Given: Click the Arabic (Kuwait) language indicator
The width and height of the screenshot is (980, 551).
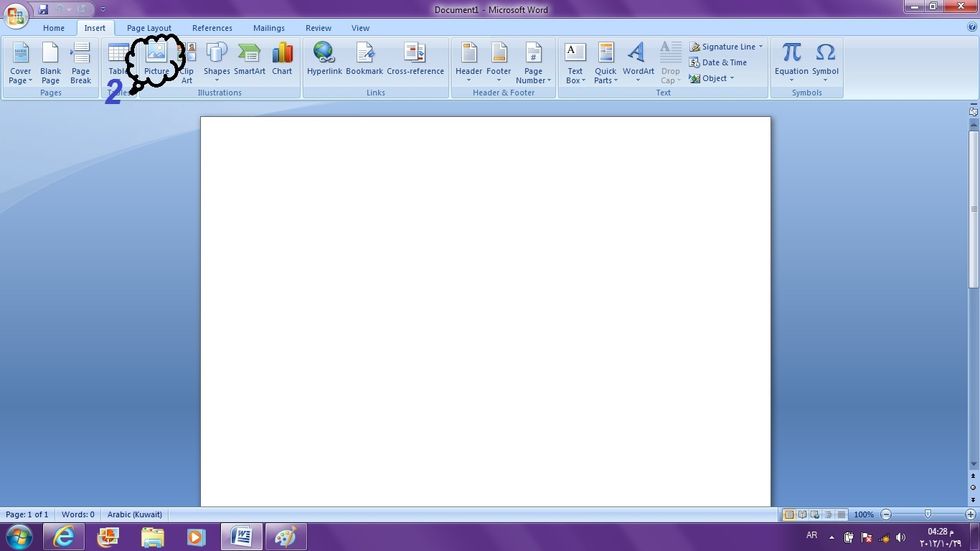Looking at the screenshot, I should 135,514.
